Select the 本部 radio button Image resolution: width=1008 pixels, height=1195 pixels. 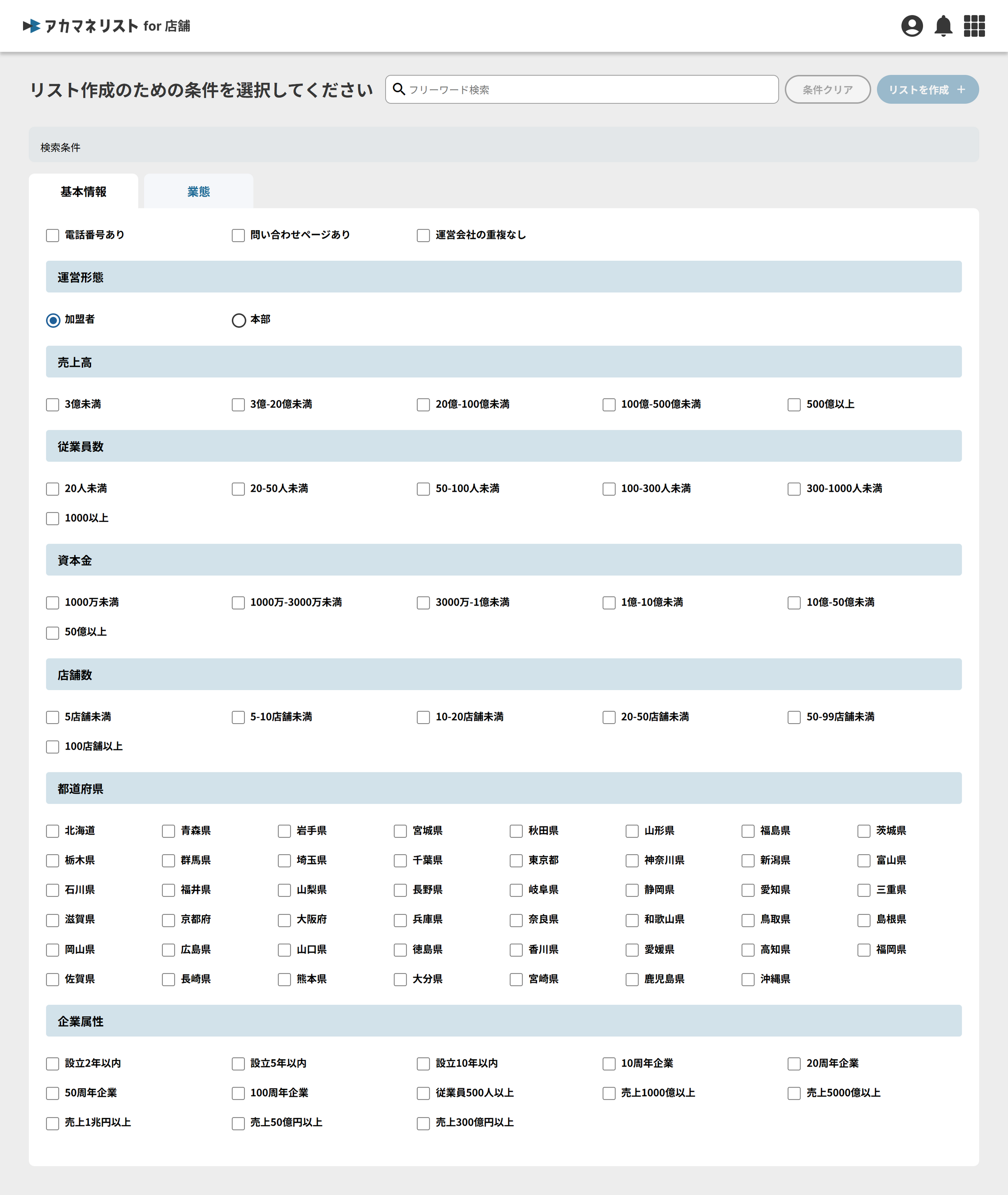pyautogui.click(x=239, y=320)
